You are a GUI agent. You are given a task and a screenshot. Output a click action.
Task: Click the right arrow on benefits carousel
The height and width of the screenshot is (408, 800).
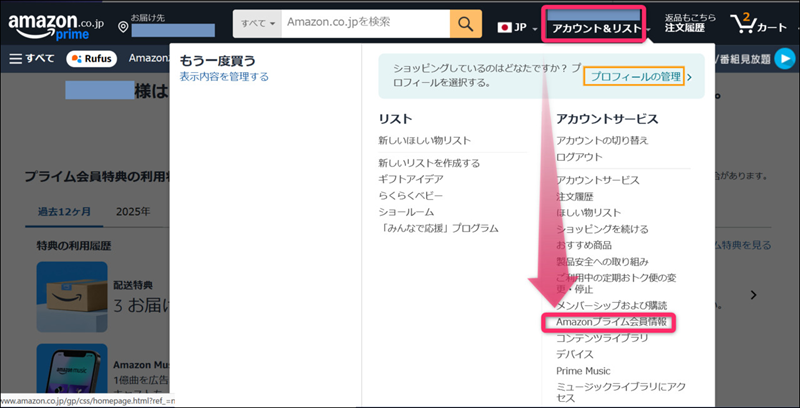pos(754,295)
